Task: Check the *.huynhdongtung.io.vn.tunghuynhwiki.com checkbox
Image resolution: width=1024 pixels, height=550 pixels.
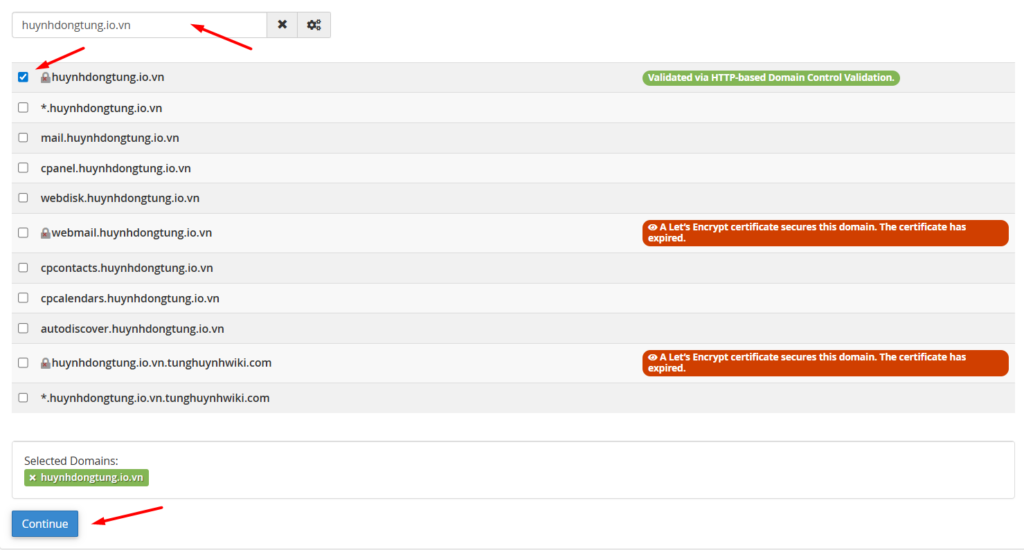Action: coord(23,398)
